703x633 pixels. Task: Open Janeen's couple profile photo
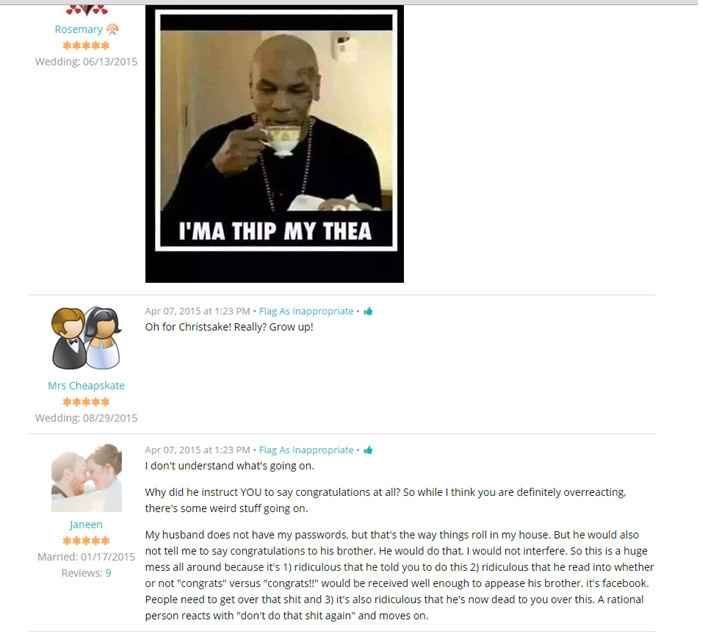pos(86,478)
